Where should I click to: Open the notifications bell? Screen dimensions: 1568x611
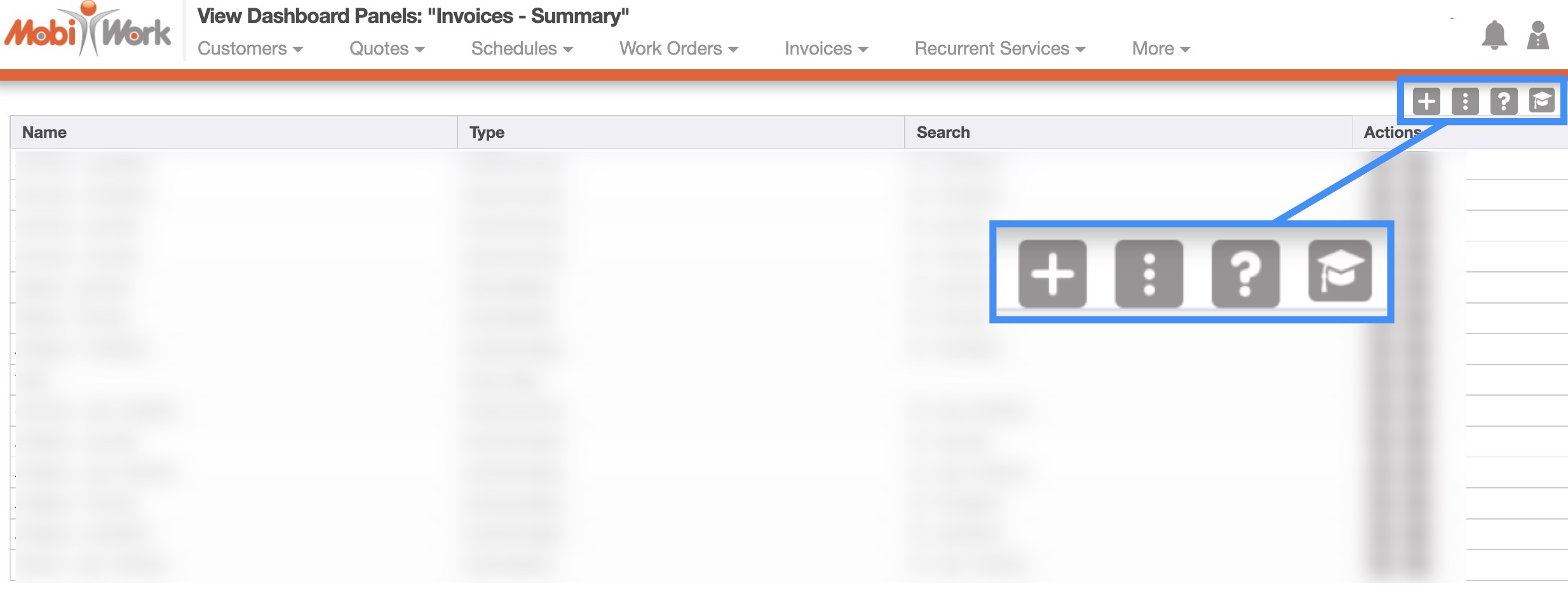pyautogui.click(x=1494, y=35)
